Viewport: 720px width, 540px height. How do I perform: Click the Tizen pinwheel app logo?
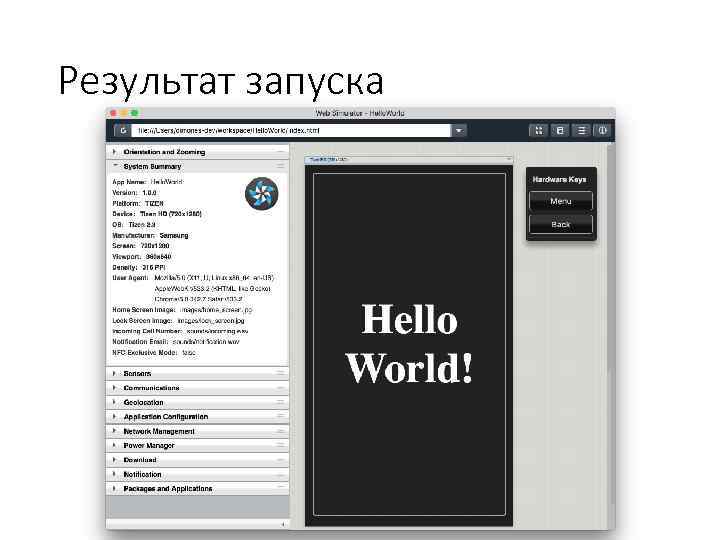(262, 193)
